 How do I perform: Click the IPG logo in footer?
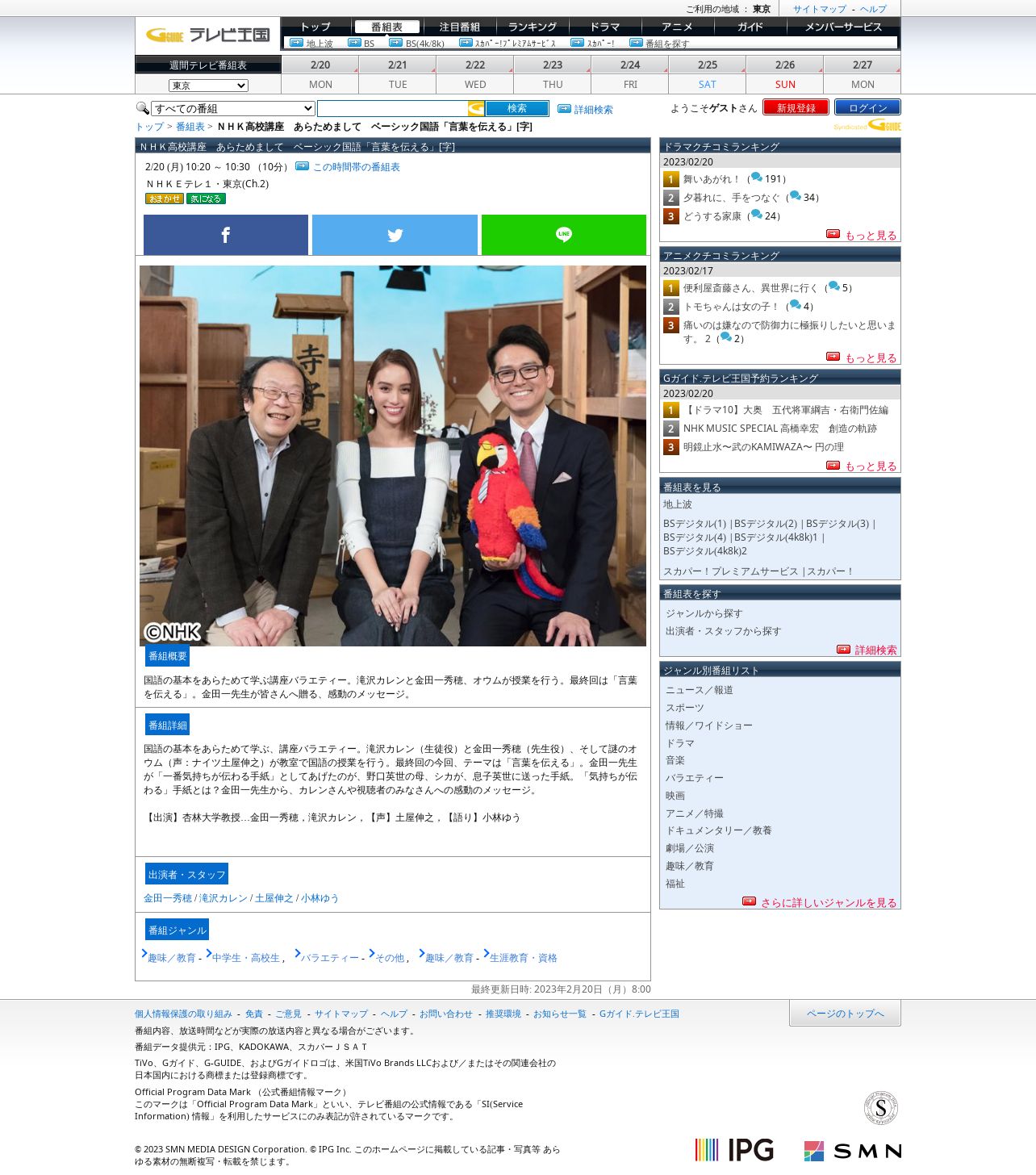pyautogui.click(x=734, y=1150)
